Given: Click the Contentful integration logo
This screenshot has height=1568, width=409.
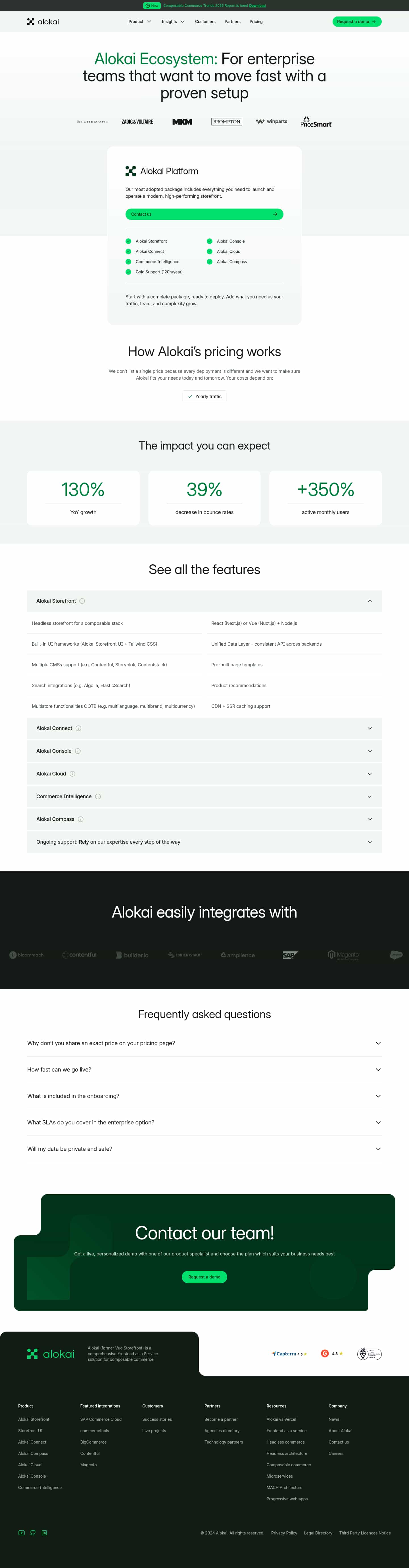Looking at the screenshot, I should click(x=79, y=954).
